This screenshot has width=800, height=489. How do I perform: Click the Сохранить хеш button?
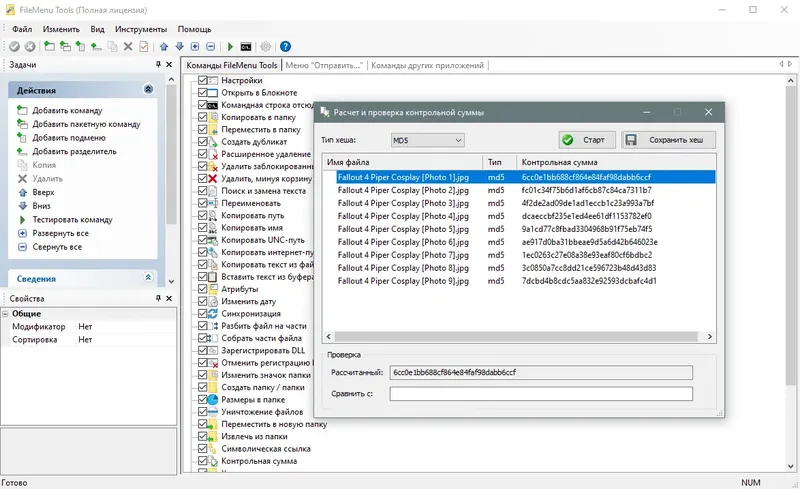668,140
